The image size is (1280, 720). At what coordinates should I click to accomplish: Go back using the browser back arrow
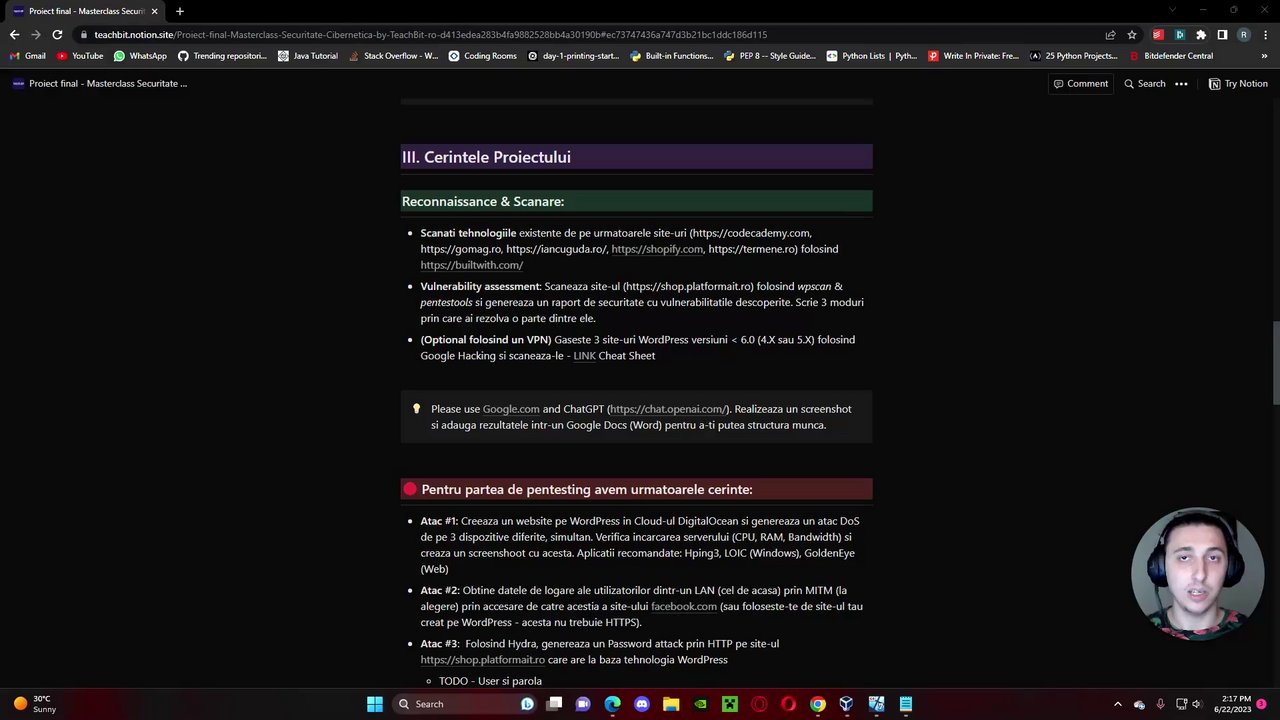tap(14, 34)
